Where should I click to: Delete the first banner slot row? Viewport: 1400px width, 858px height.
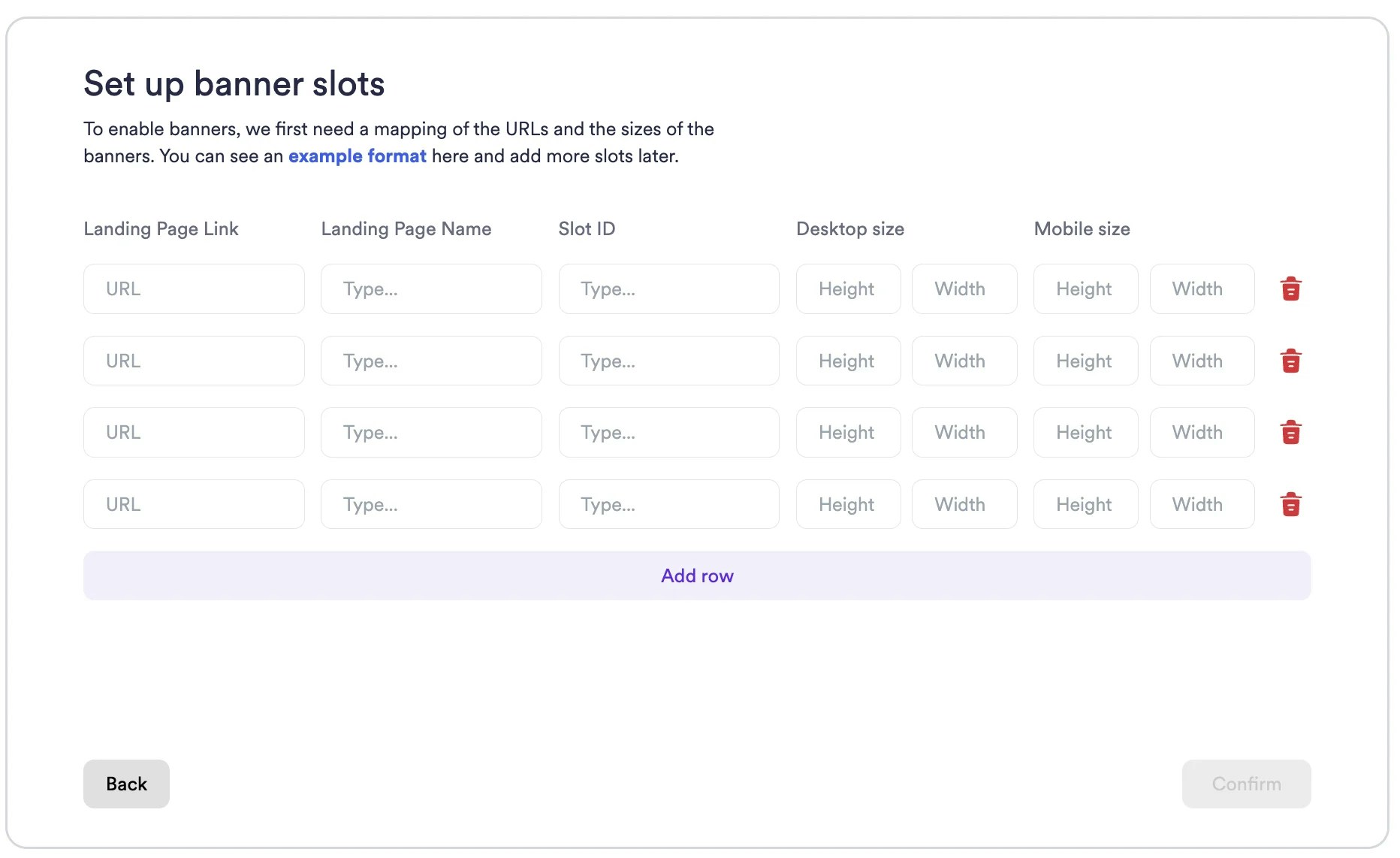pos(1291,289)
